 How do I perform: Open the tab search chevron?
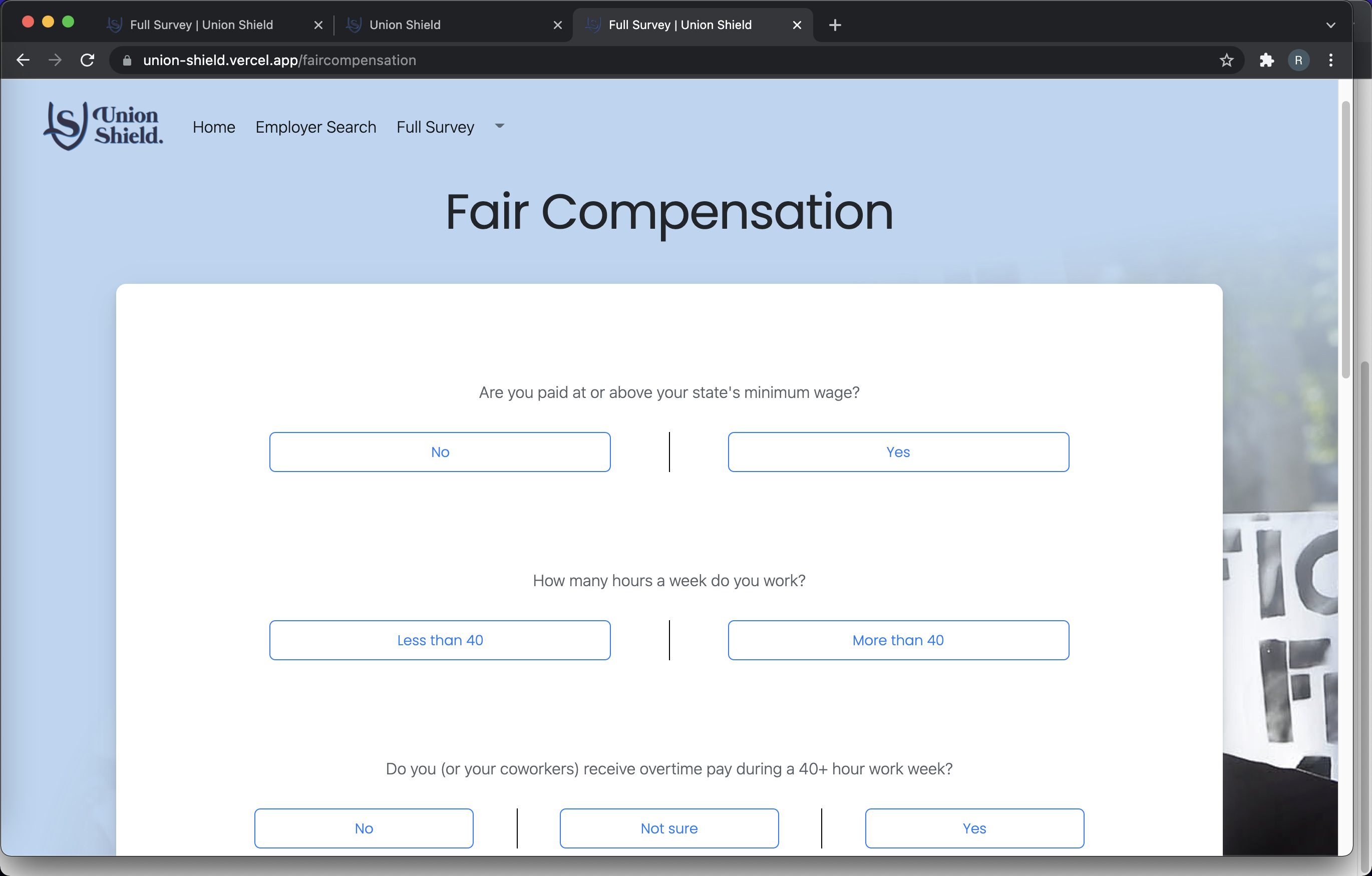coord(1330,25)
